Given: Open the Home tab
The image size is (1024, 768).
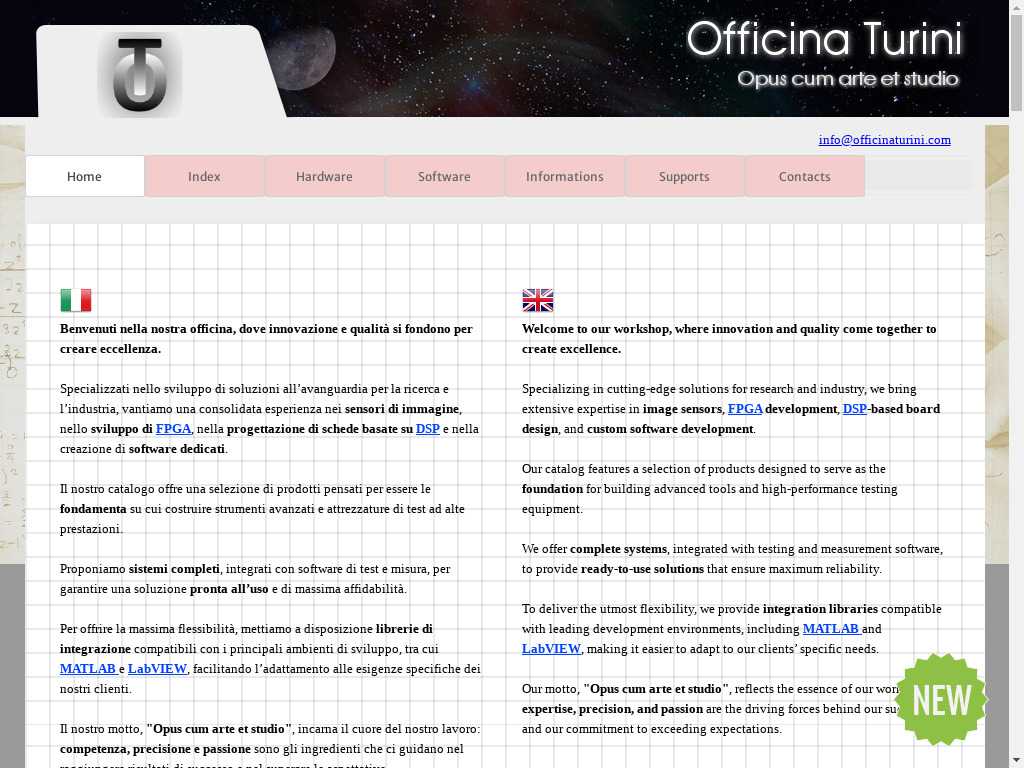Looking at the screenshot, I should [85, 177].
